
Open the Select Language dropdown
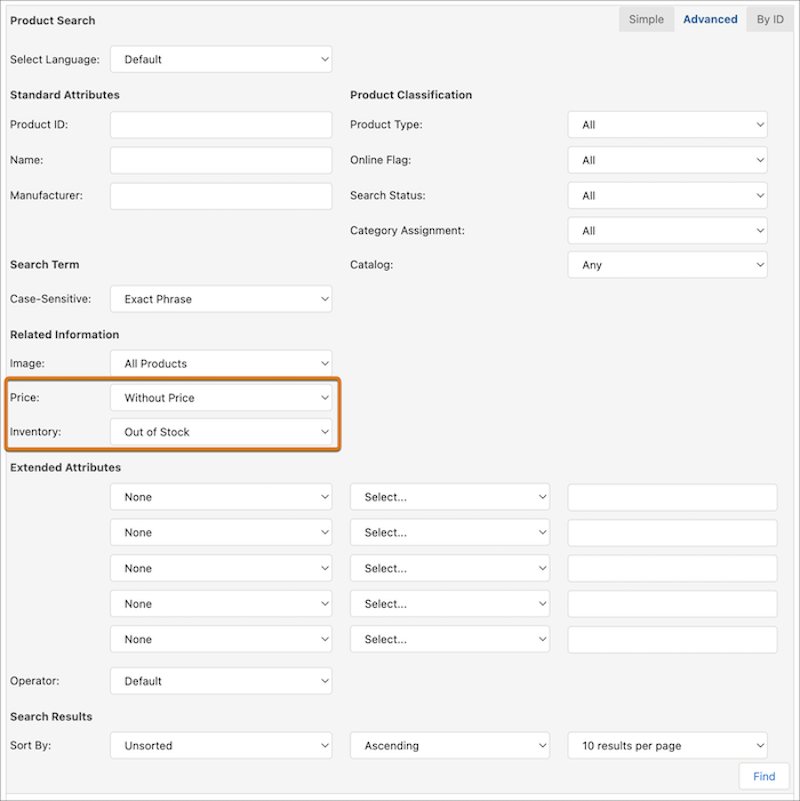[221, 59]
